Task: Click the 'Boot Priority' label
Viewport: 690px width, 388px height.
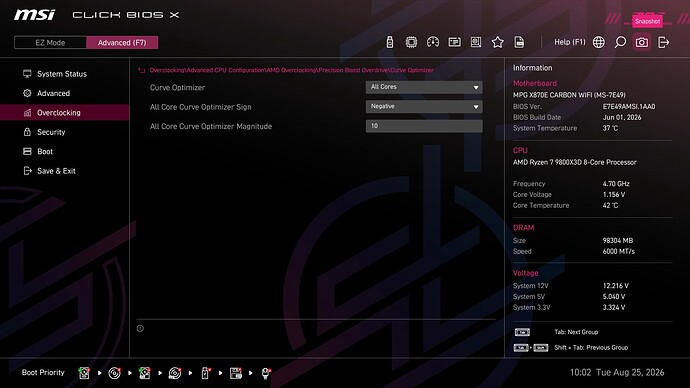Action: coord(43,373)
